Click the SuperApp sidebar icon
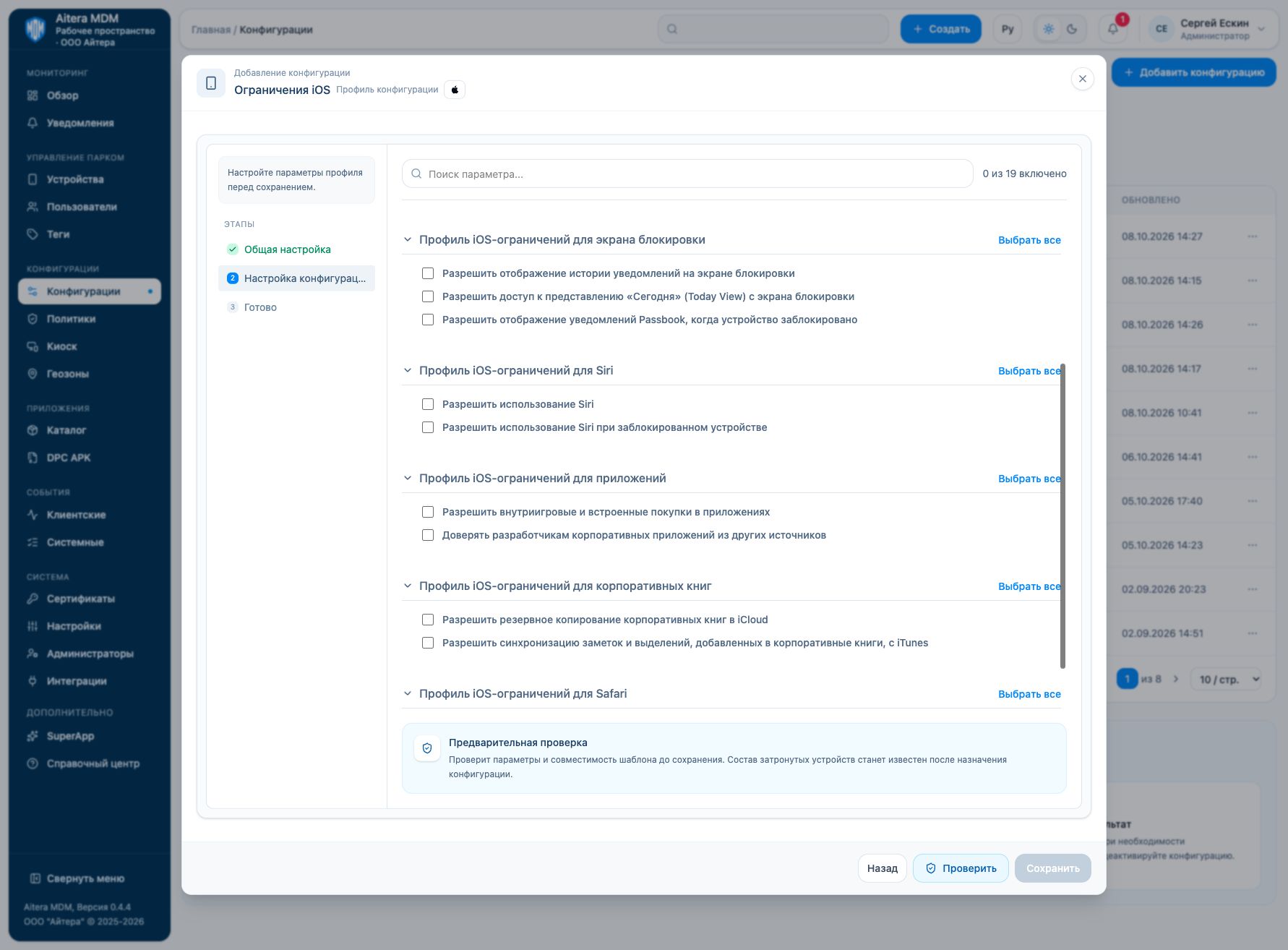The image size is (1288, 950). tap(33, 736)
